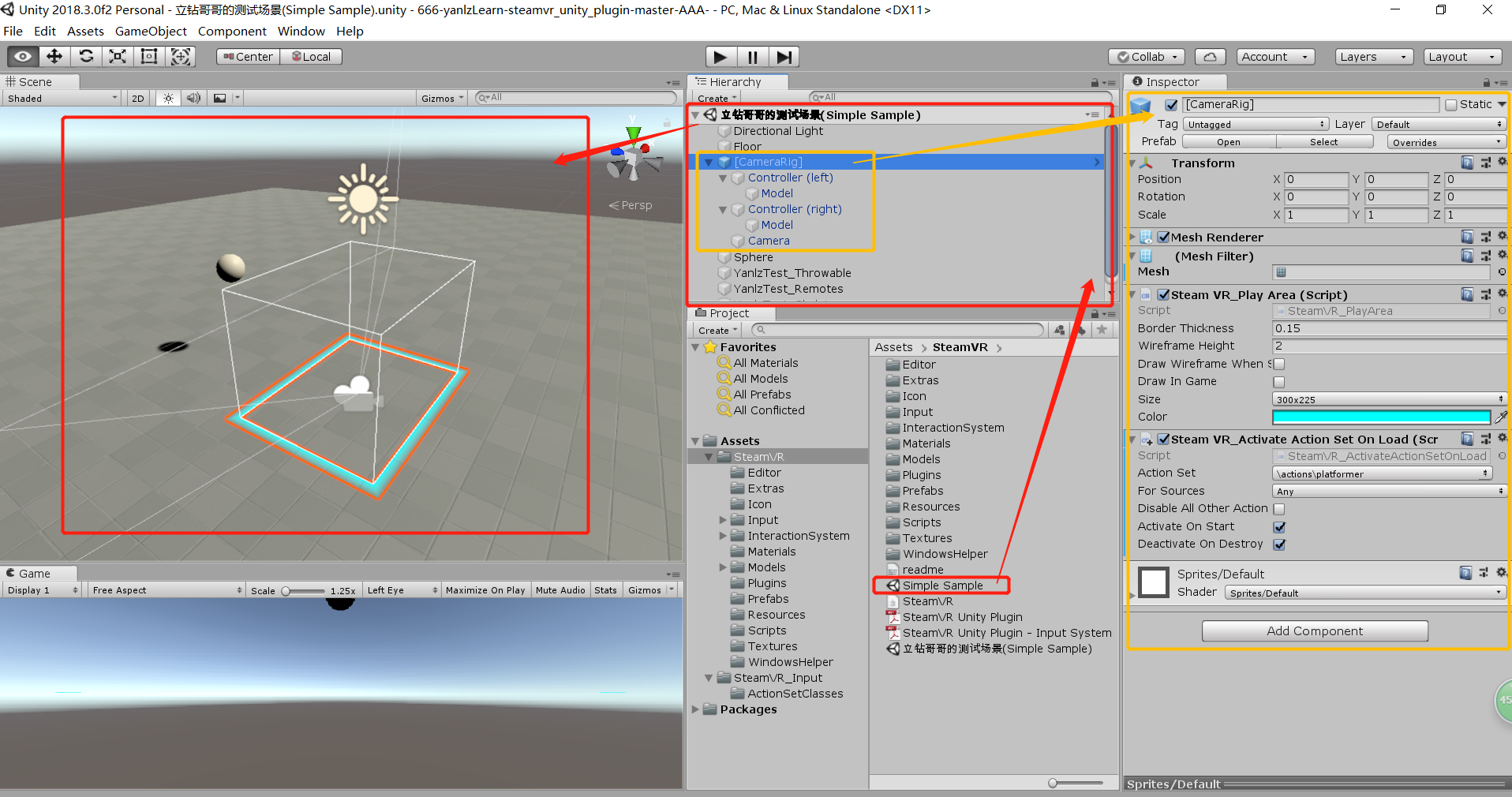
Task: Click the Overrides prefab button
Action: click(x=1447, y=142)
